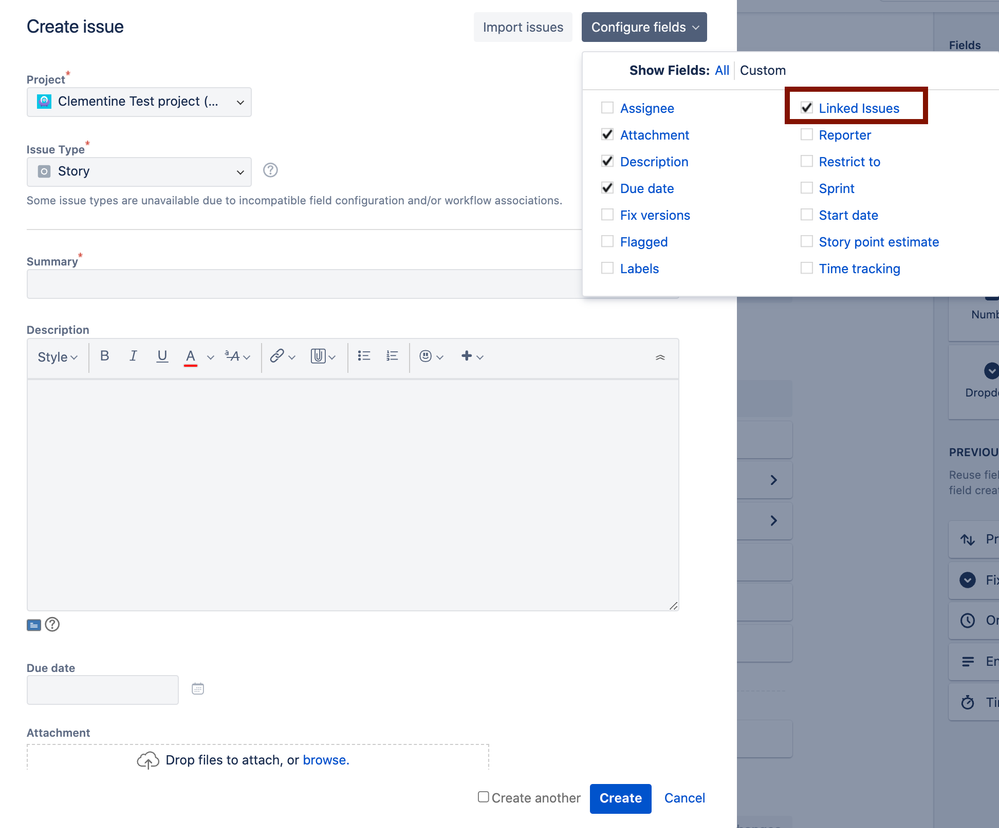Toggle the Create another checkbox

tap(484, 797)
